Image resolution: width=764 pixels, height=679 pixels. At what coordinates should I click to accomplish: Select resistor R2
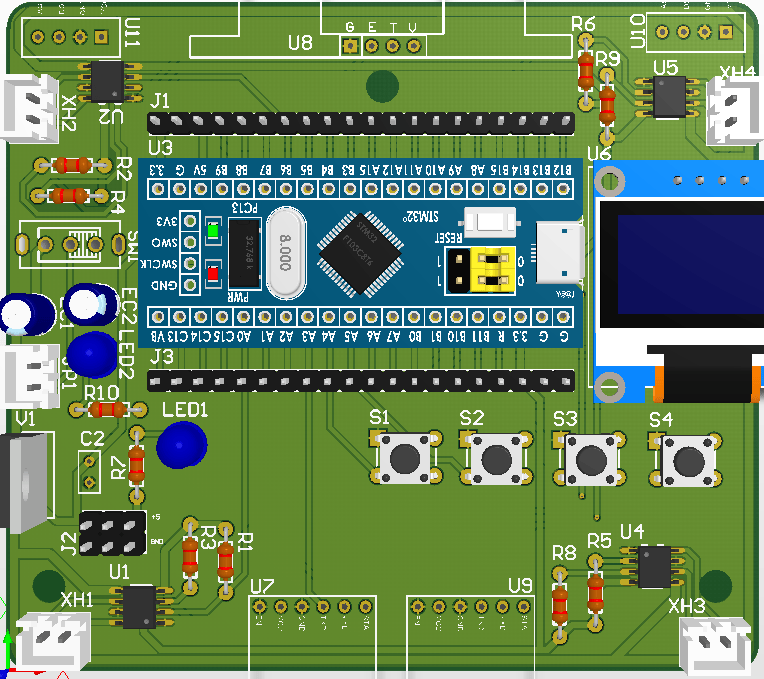coord(72,166)
